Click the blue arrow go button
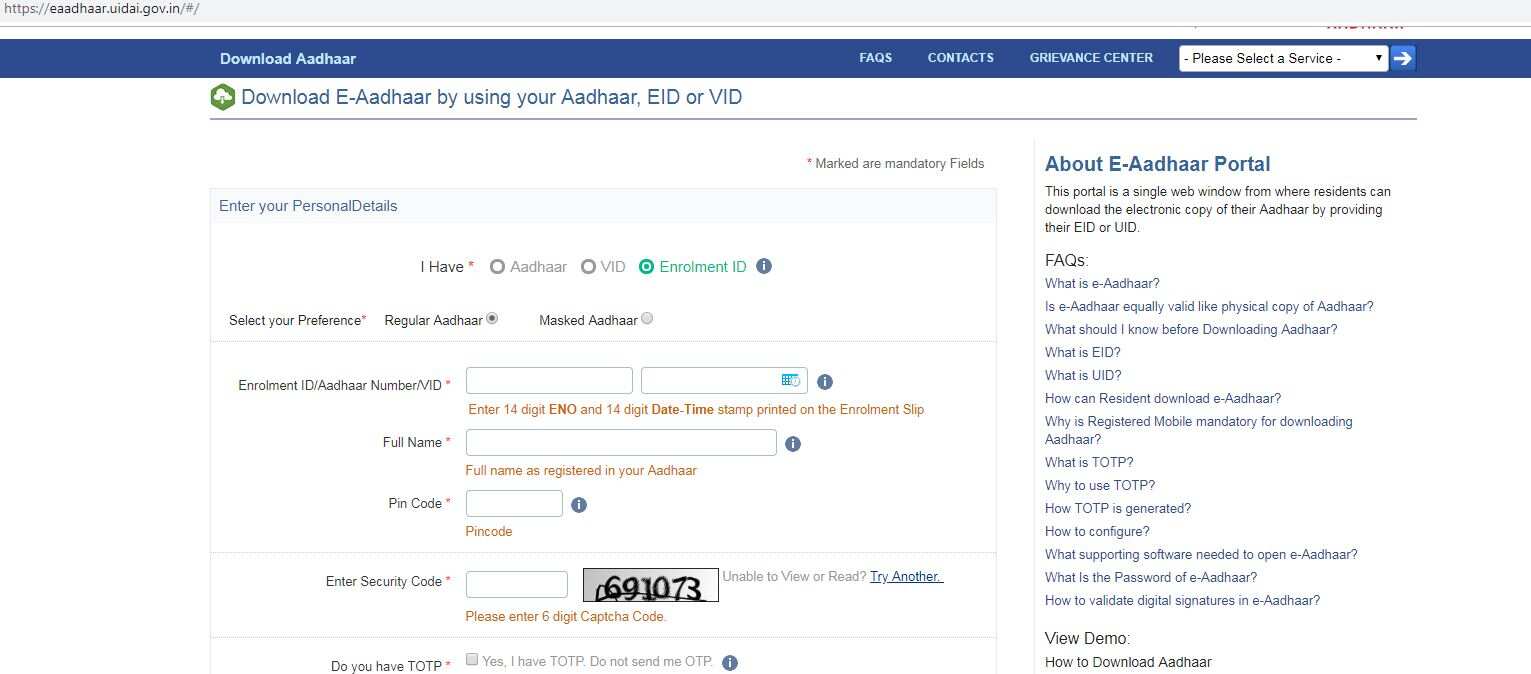 [1403, 58]
